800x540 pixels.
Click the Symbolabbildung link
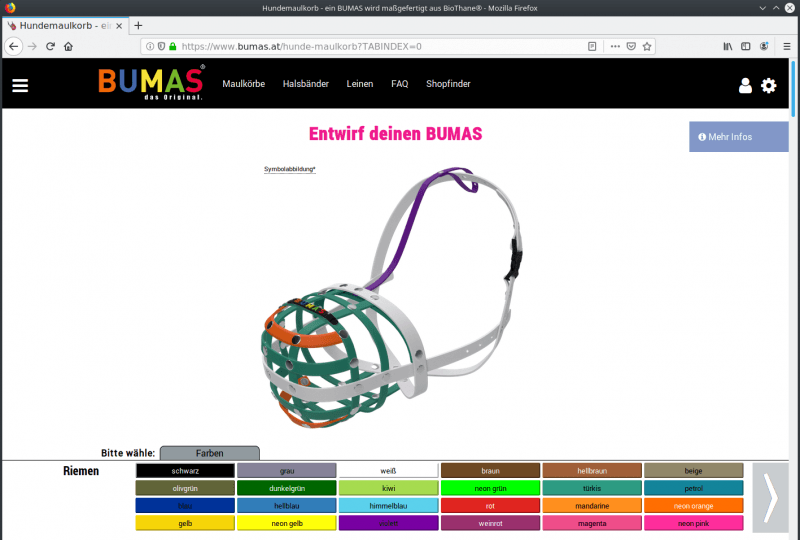[290, 169]
